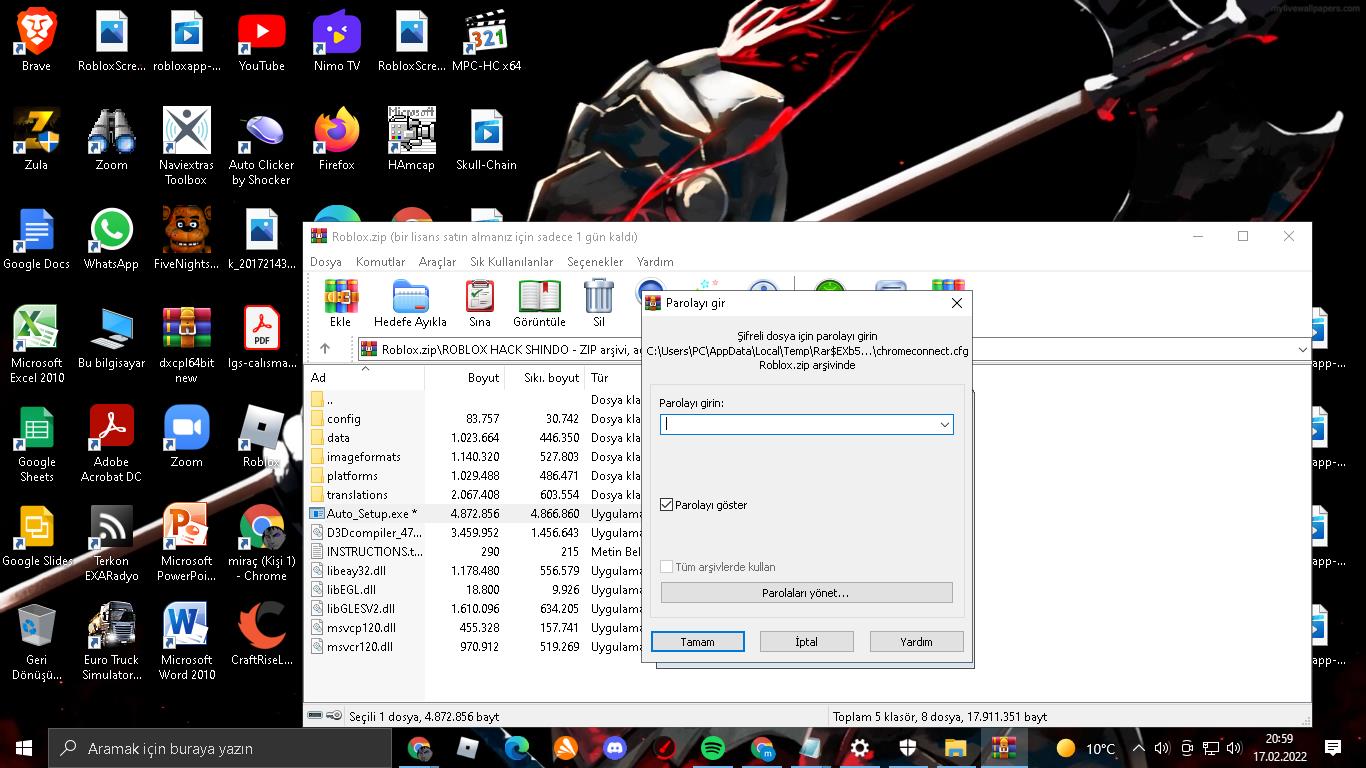This screenshot has width=1366, height=768.
Task: Uncheck the Parolayı göster checkbox
Action: pyautogui.click(x=667, y=505)
